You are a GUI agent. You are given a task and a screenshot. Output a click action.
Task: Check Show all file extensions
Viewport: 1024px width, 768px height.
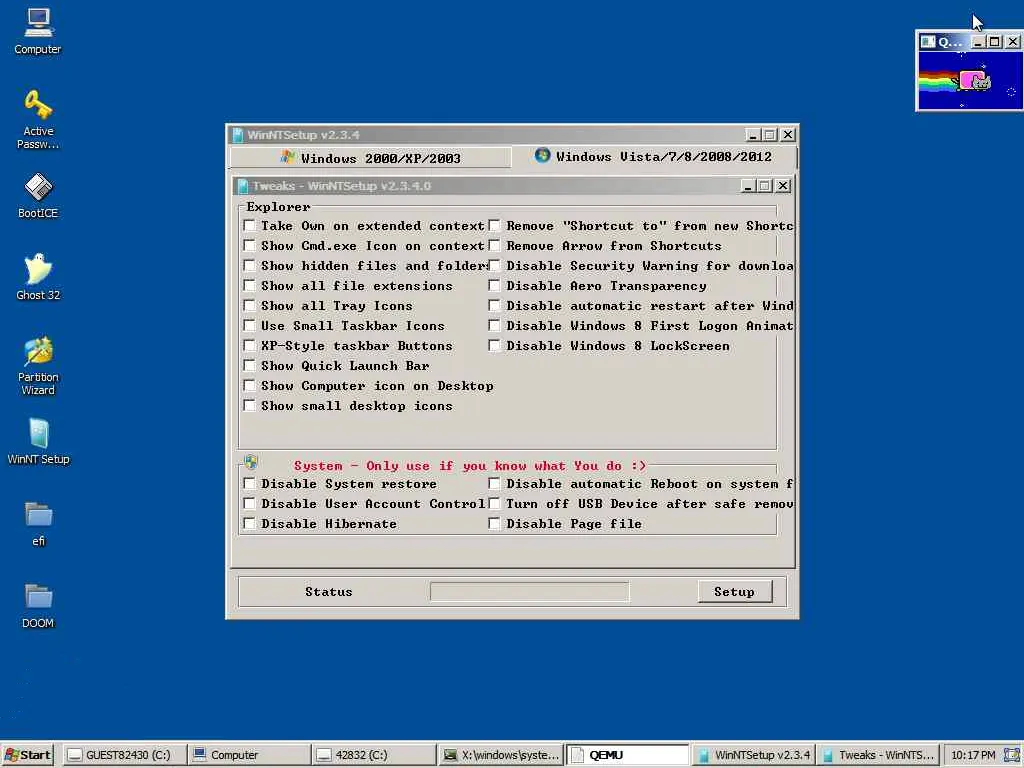click(x=249, y=286)
